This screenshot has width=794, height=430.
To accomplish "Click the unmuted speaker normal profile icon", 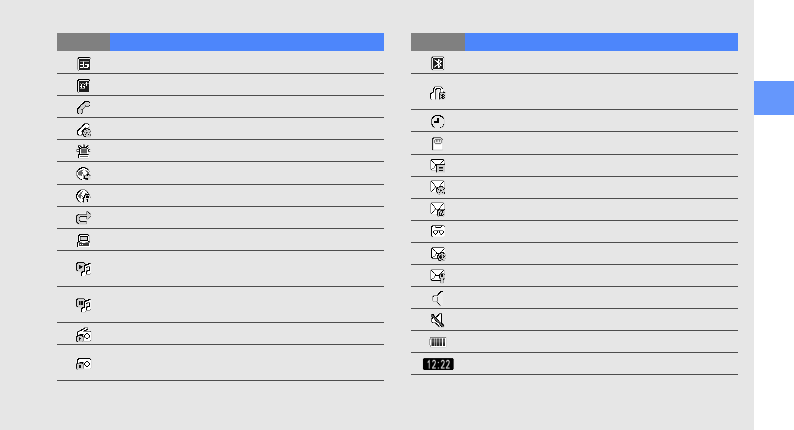I will (438, 298).
